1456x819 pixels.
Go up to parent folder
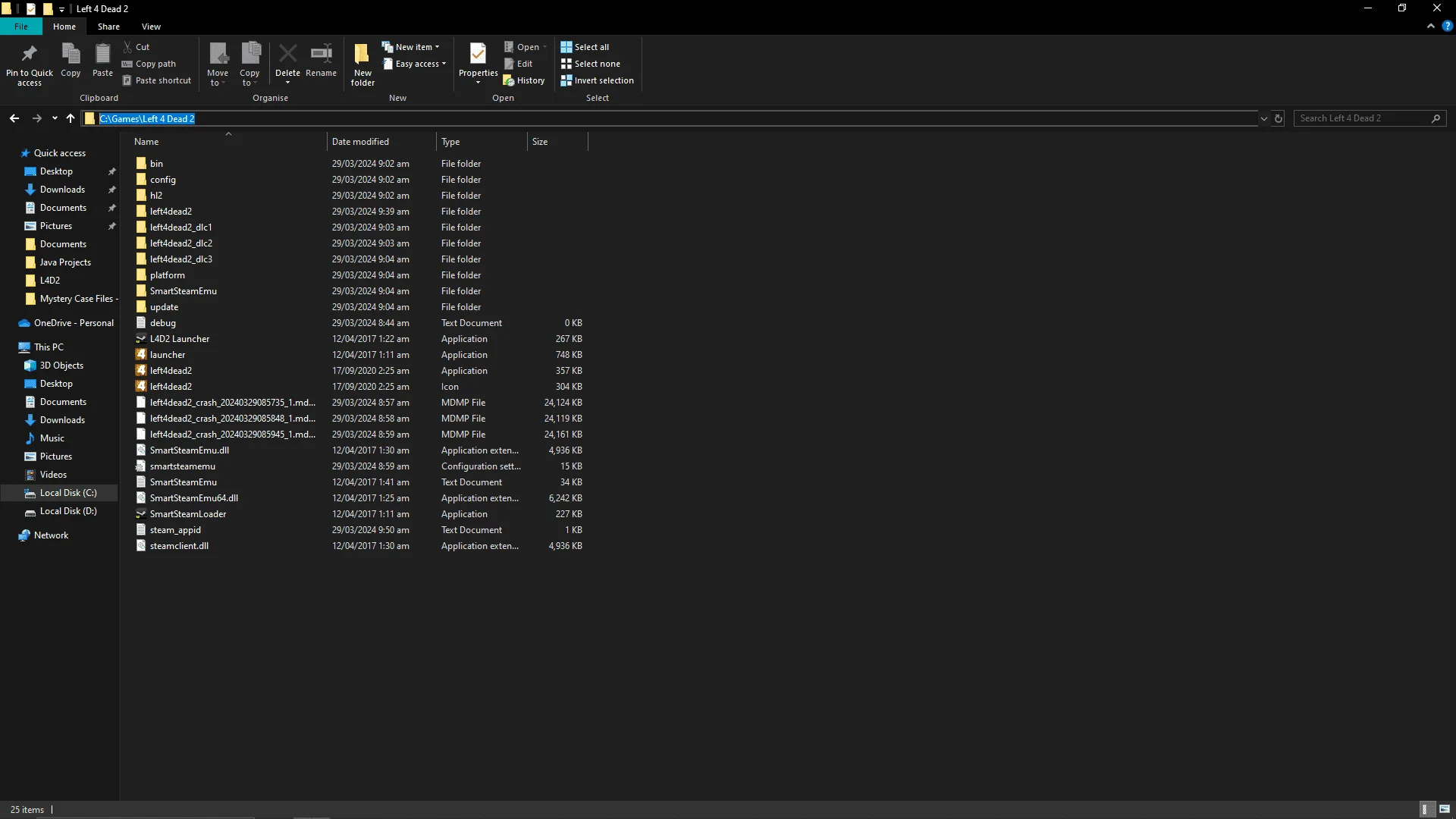coord(71,118)
